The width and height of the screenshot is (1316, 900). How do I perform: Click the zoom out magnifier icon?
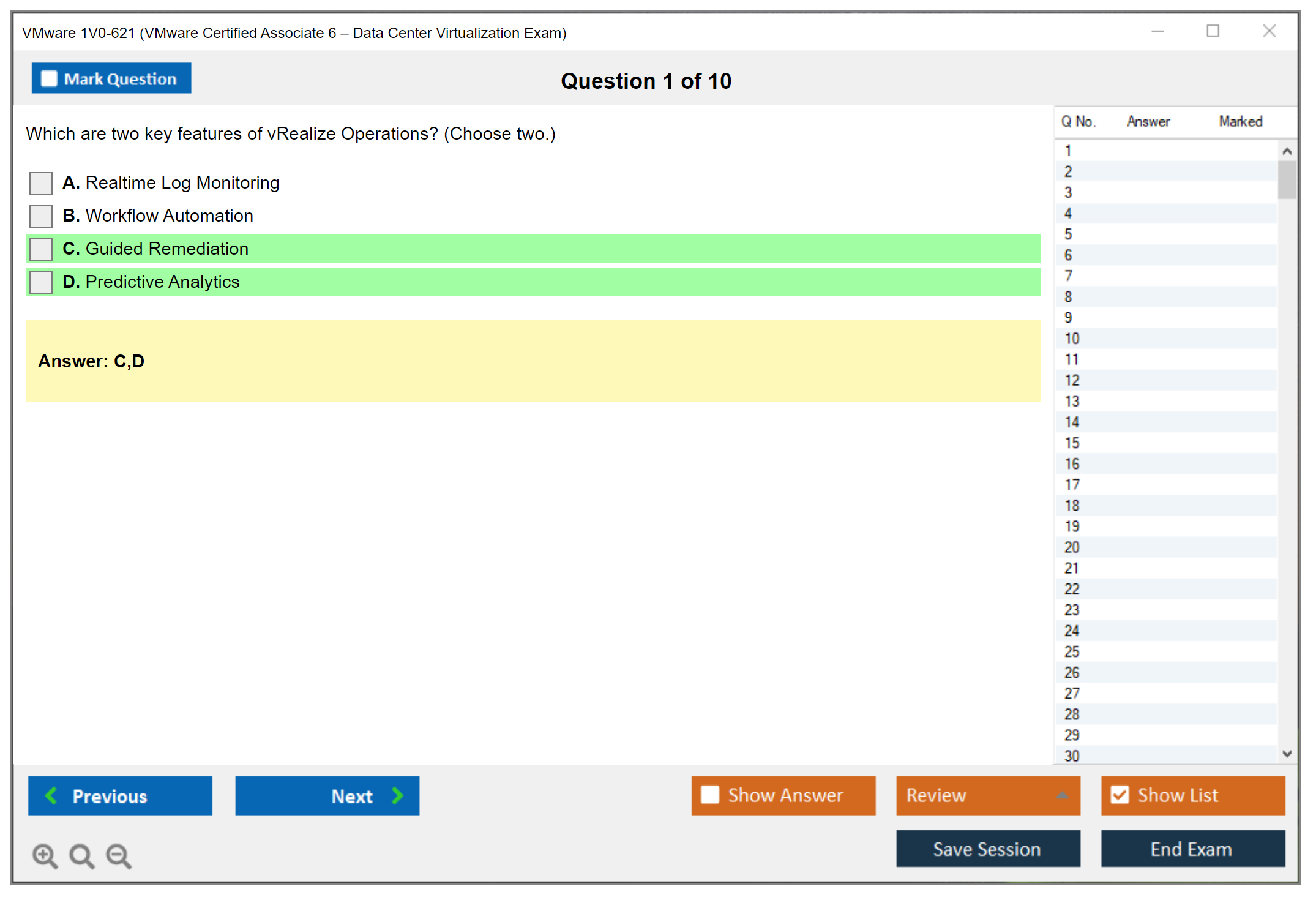(119, 855)
